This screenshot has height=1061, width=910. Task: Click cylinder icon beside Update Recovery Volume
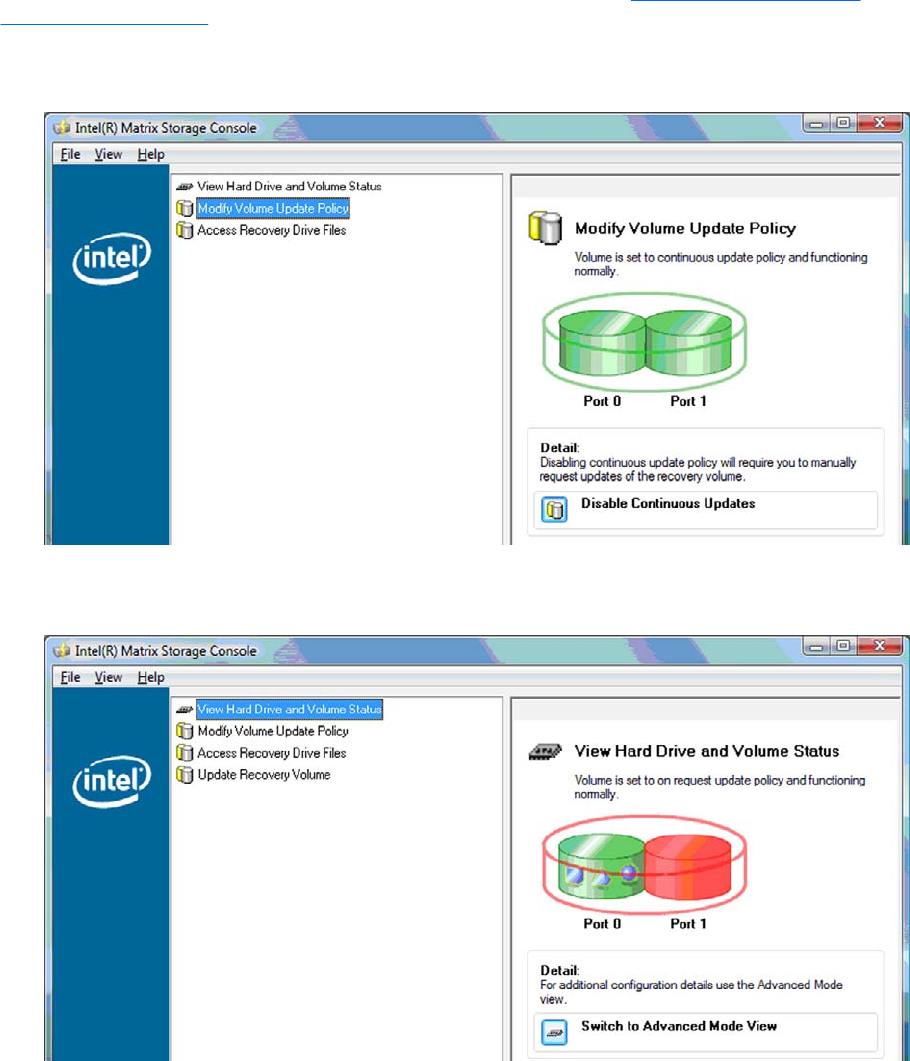(x=184, y=775)
